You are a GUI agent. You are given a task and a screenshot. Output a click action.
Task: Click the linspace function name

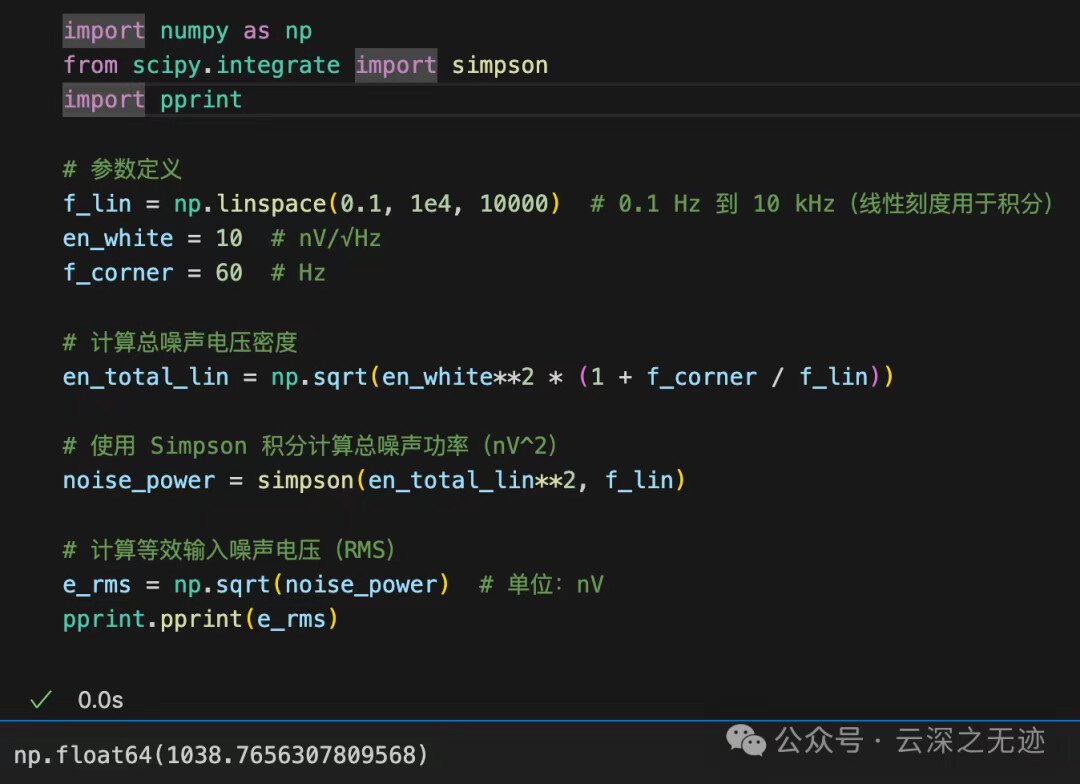[x=271, y=204]
